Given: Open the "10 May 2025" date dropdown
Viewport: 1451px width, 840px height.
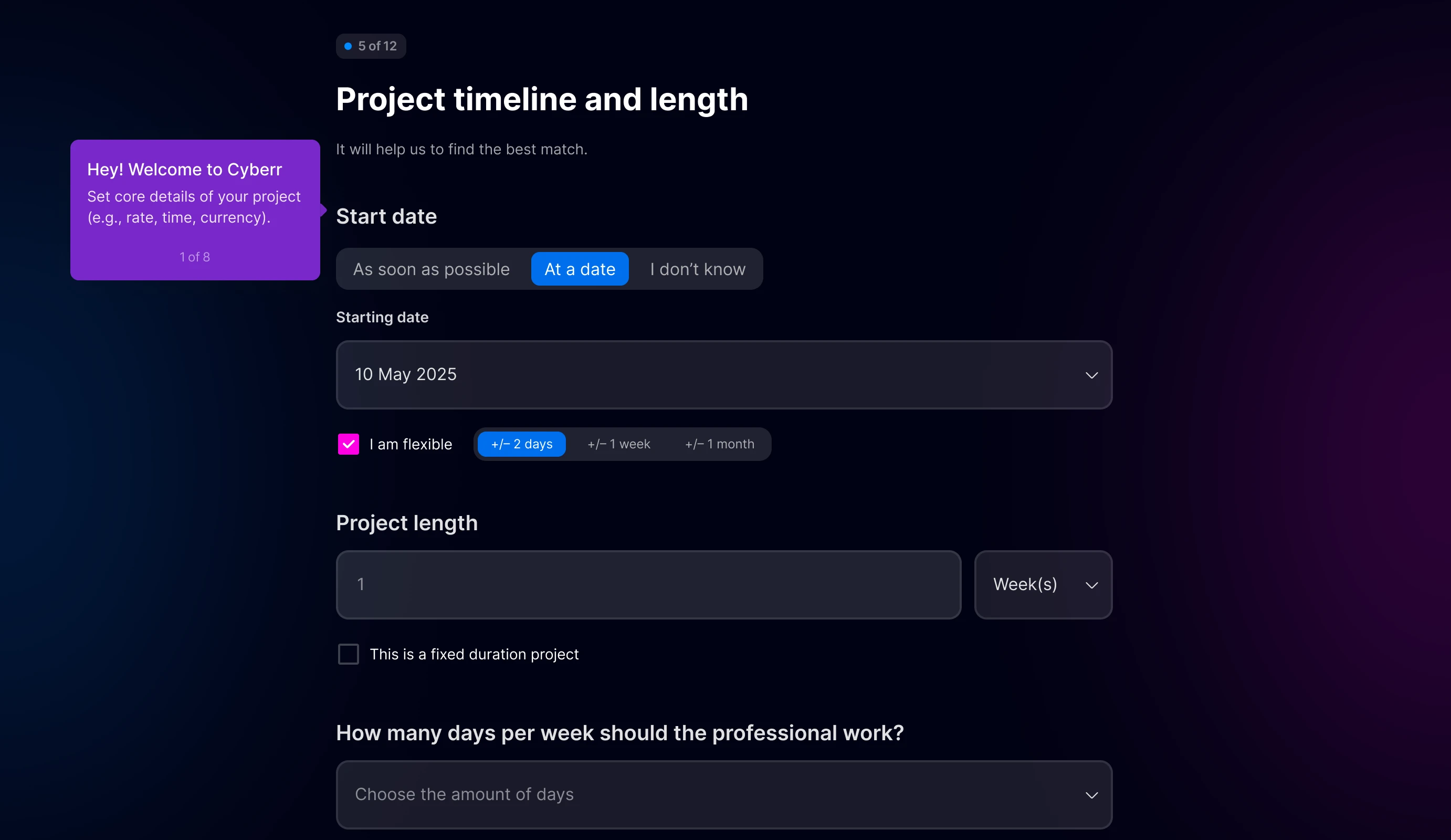Looking at the screenshot, I should [724, 375].
